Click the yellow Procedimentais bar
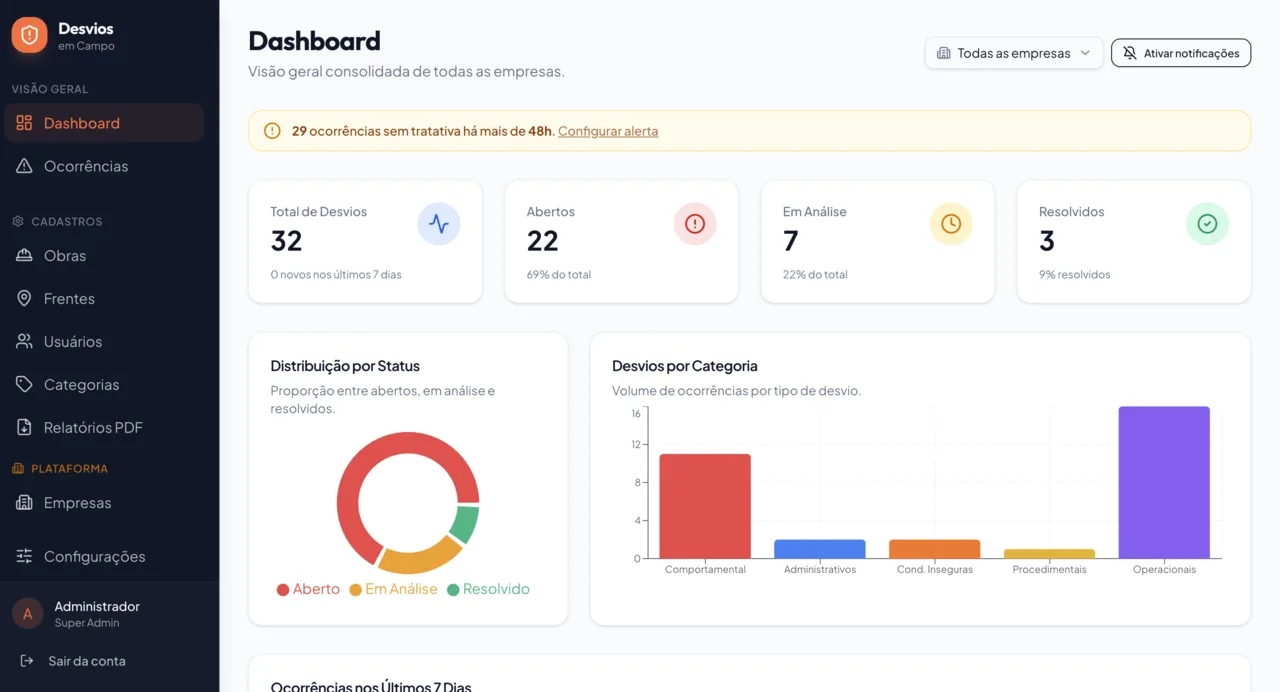Image resolution: width=1280 pixels, height=692 pixels. pos(1049,554)
